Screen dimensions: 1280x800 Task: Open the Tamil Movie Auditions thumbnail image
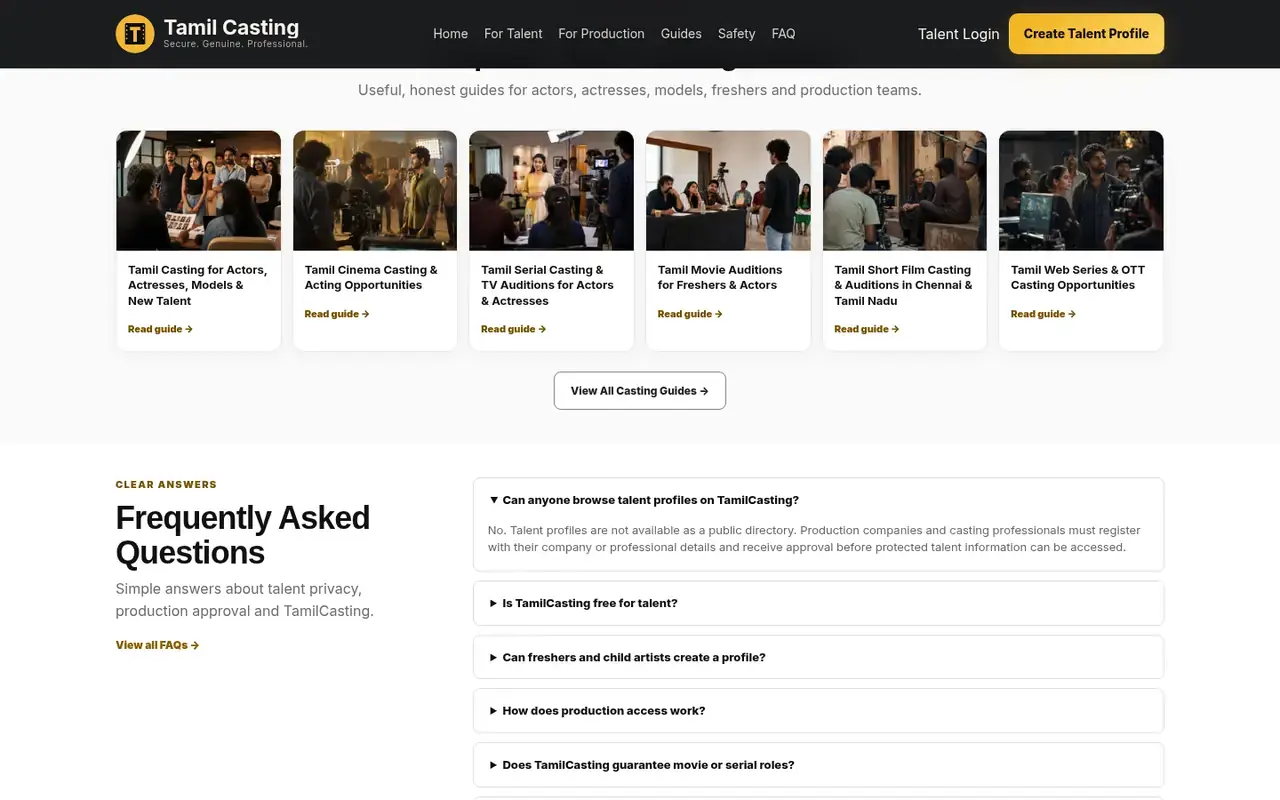[728, 190]
